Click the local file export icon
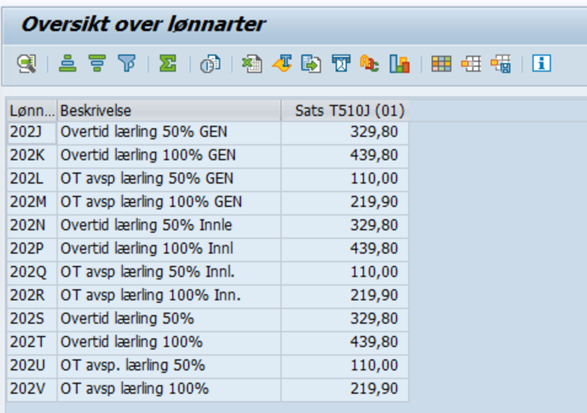The width and height of the screenshot is (587, 413). [x=311, y=64]
